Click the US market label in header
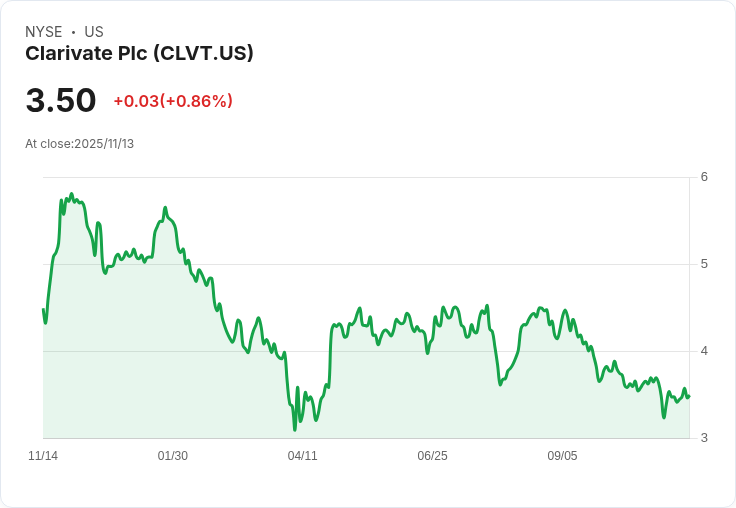736x508 pixels. click(x=94, y=32)
